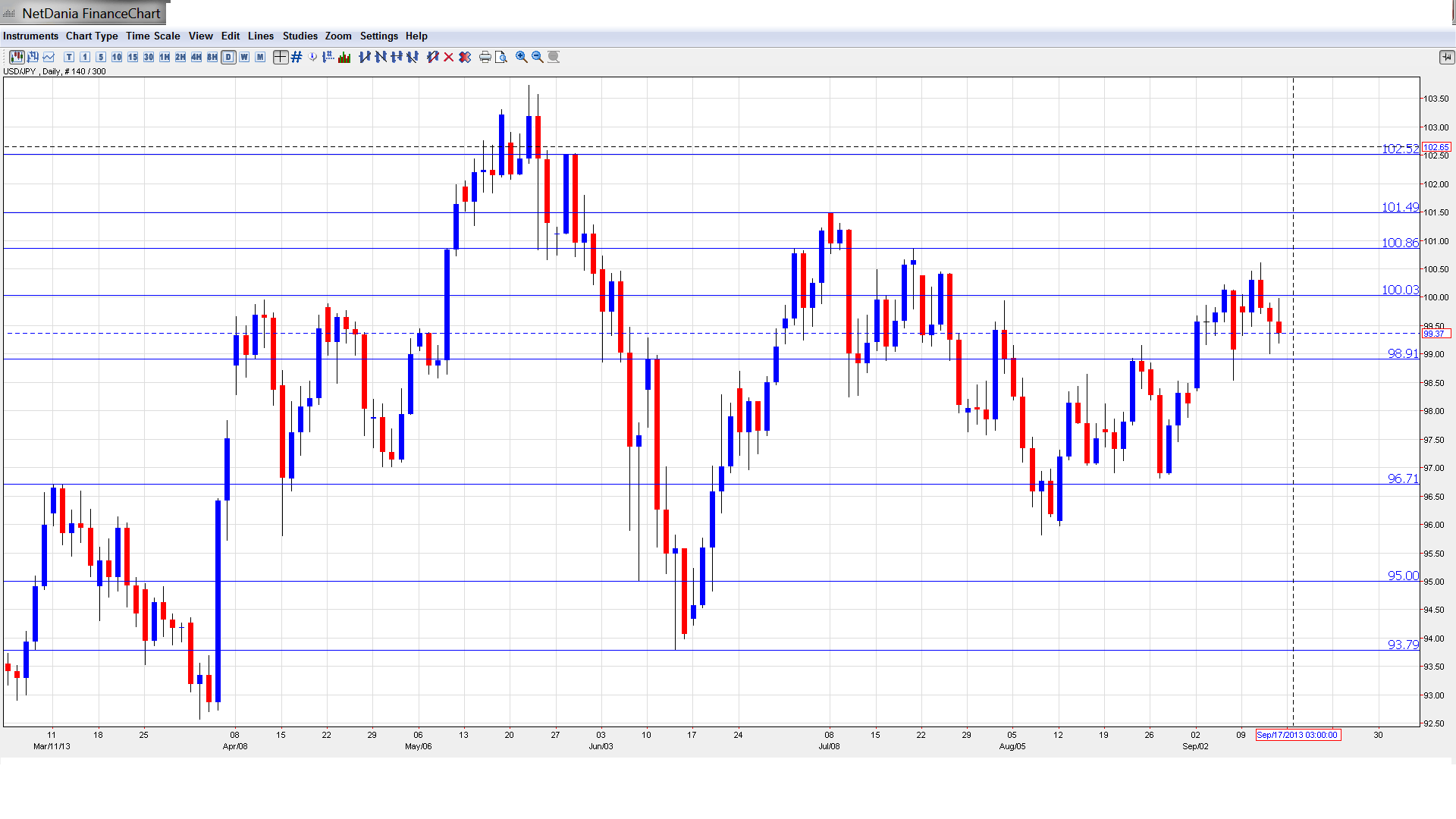Click the 102.52 resistance line label
Viewport: 1456px width, 819px height.
click(x=1399, y=149)
